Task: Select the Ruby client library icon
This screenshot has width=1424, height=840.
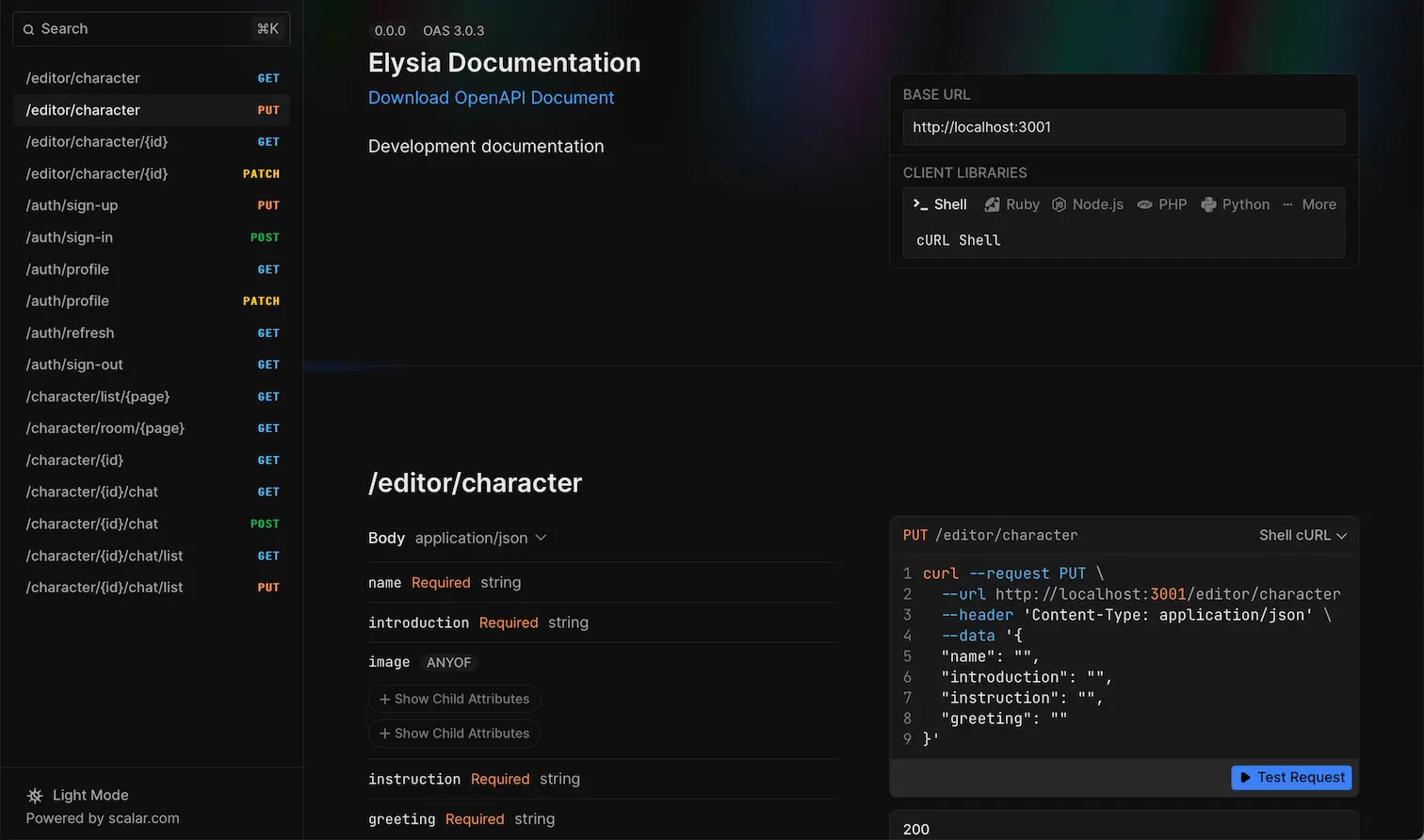Action: pos(992,203)
